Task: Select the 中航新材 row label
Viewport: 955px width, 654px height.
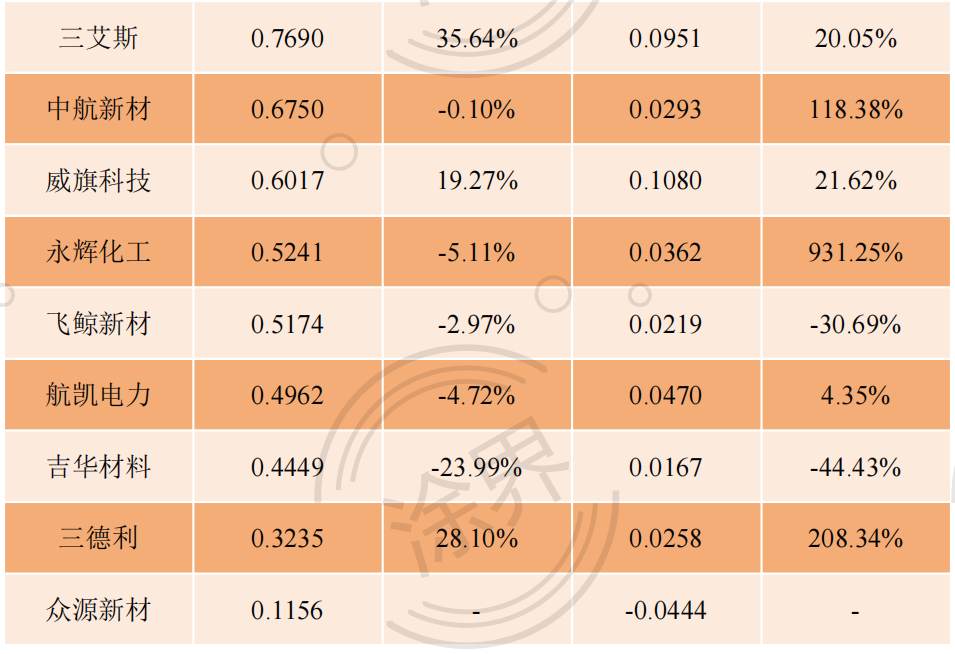Action: pyautogui.click(x=99, y=109)
